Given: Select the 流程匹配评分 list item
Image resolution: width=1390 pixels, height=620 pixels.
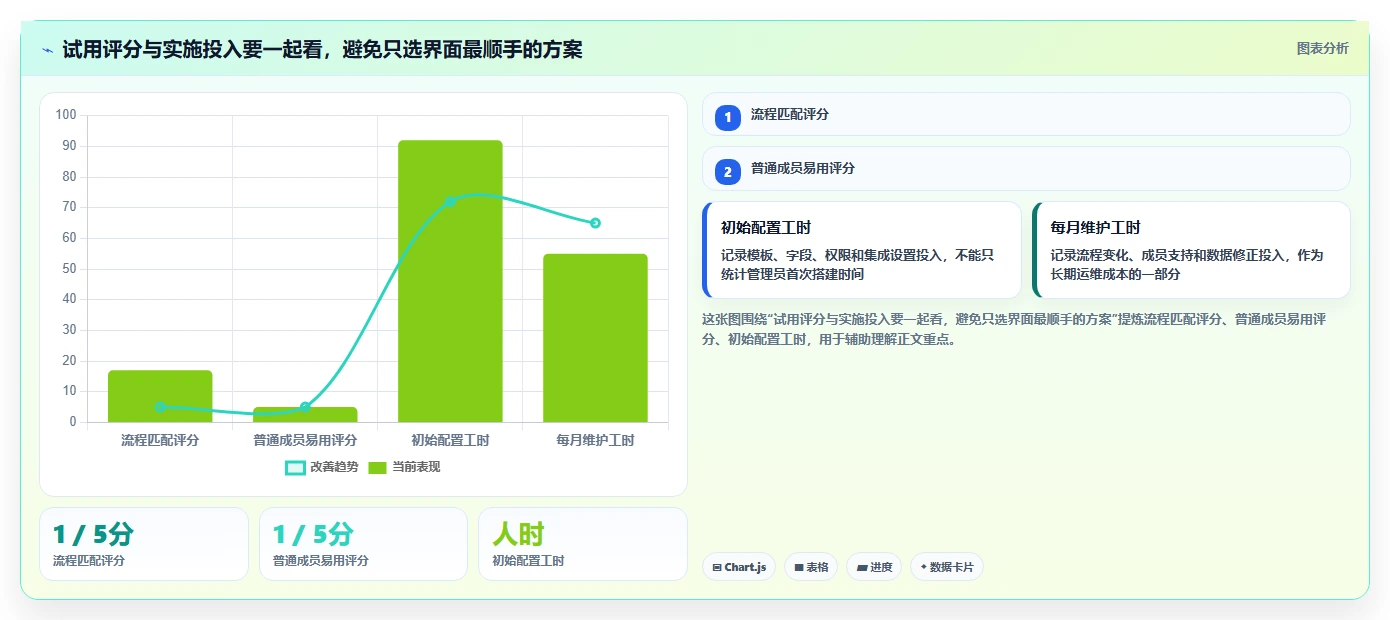Looking at the screenshot, I should click(x=1026, y=114).
